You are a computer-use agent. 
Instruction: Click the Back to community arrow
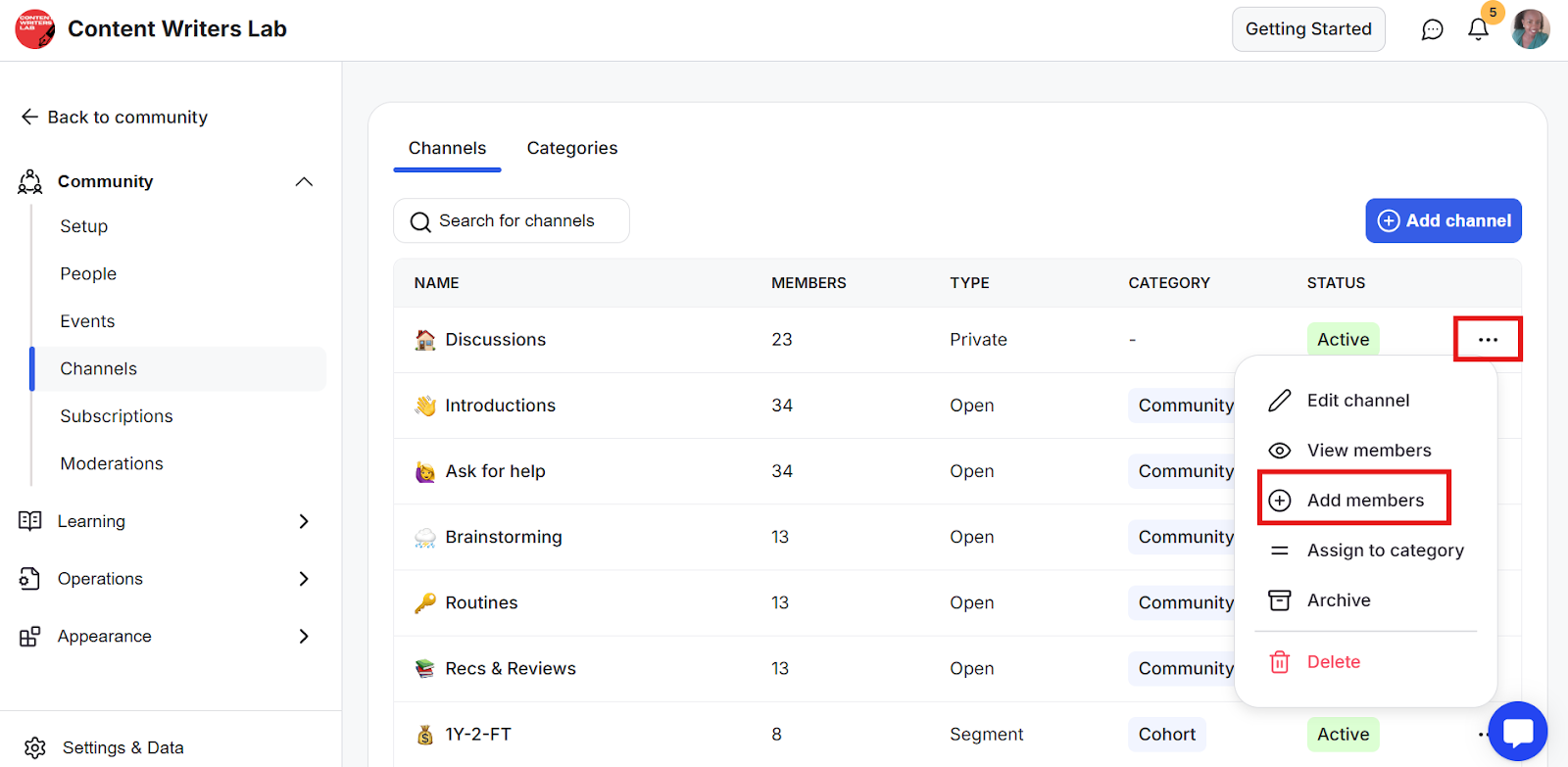(x=29, y=118)
